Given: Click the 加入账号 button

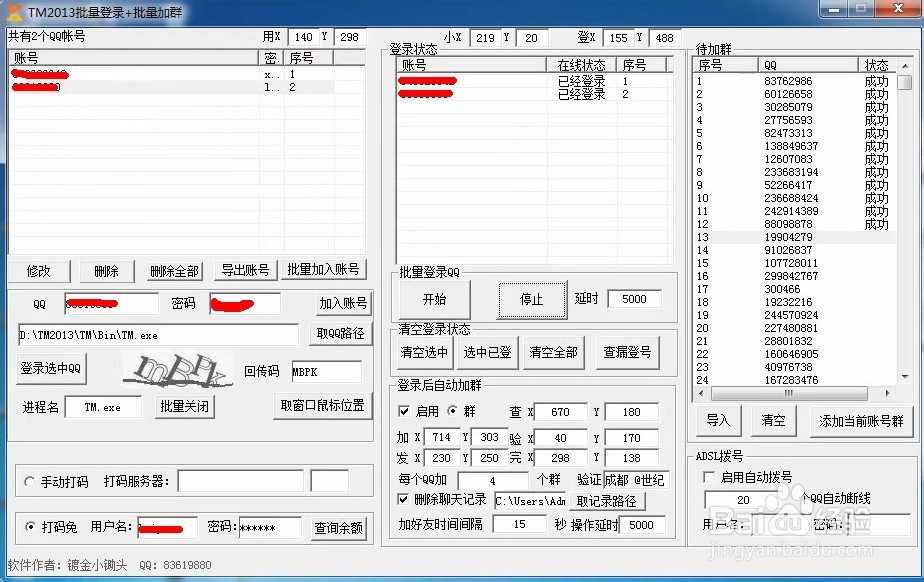Looking at the screenshot, I should pos(343,303).
